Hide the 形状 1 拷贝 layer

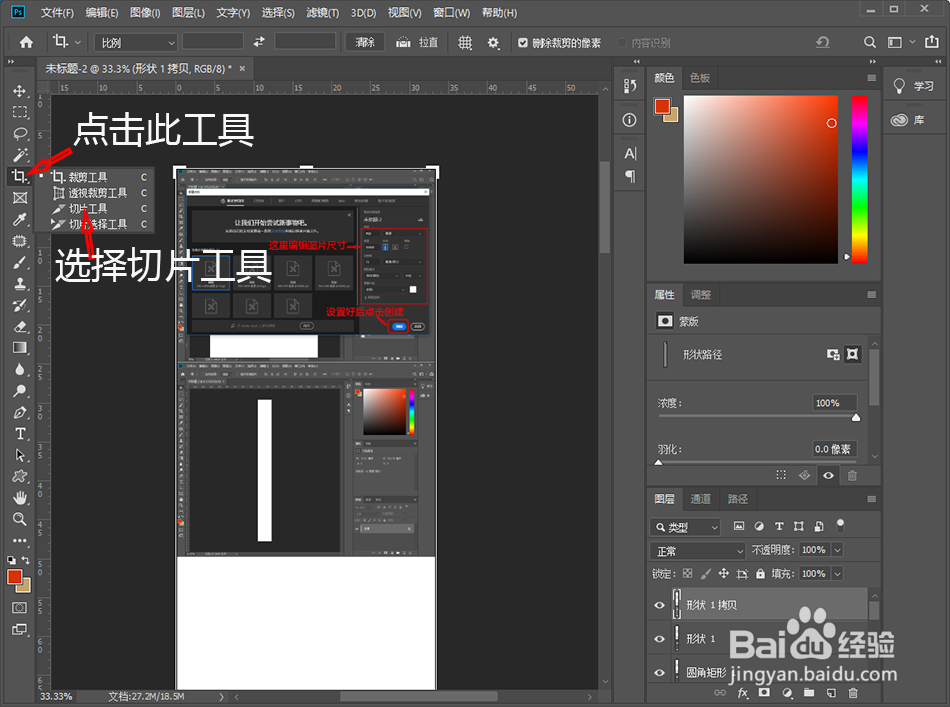click(659, 605)
